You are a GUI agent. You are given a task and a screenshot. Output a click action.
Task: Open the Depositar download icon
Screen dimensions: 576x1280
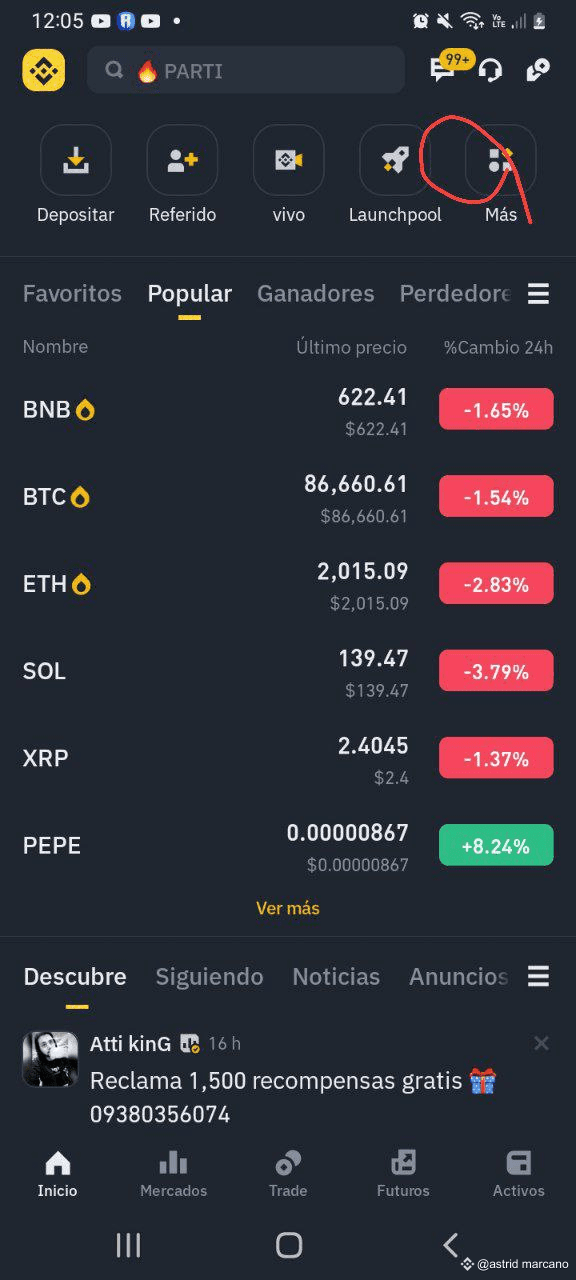pos(76,160)
